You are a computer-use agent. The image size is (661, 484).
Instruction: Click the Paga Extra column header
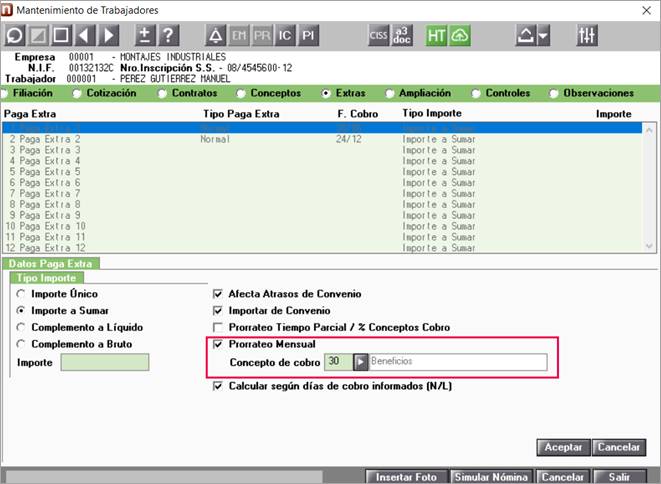point(30,114)
